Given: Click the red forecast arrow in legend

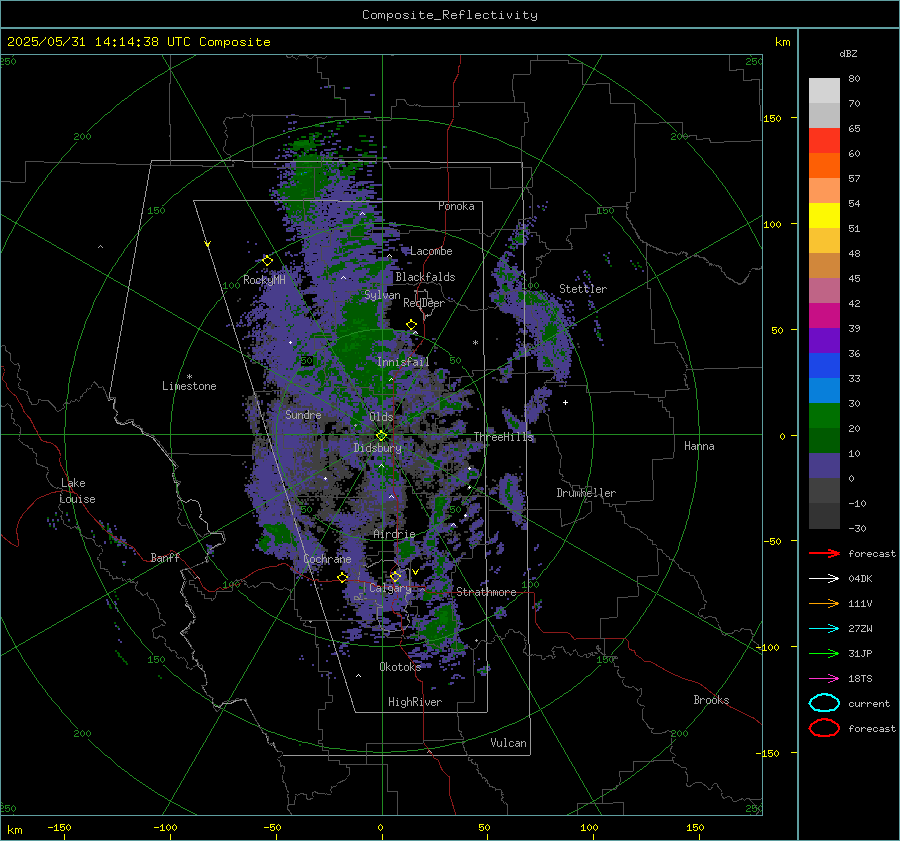Looking at the screenshot, I should click(824, 553).
